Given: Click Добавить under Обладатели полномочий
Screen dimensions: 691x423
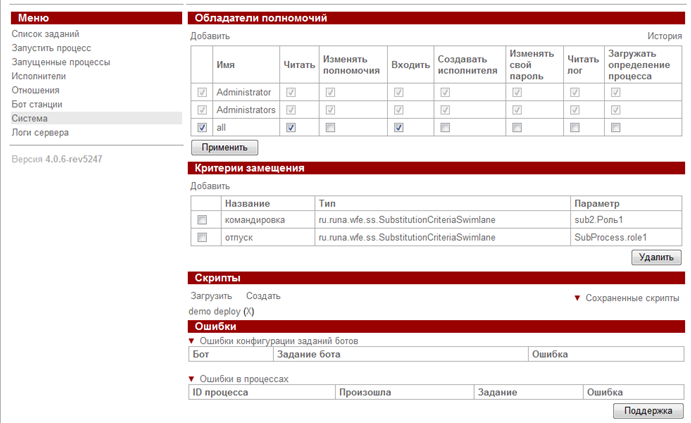Looking at the screenshot, I should (210, 36).
